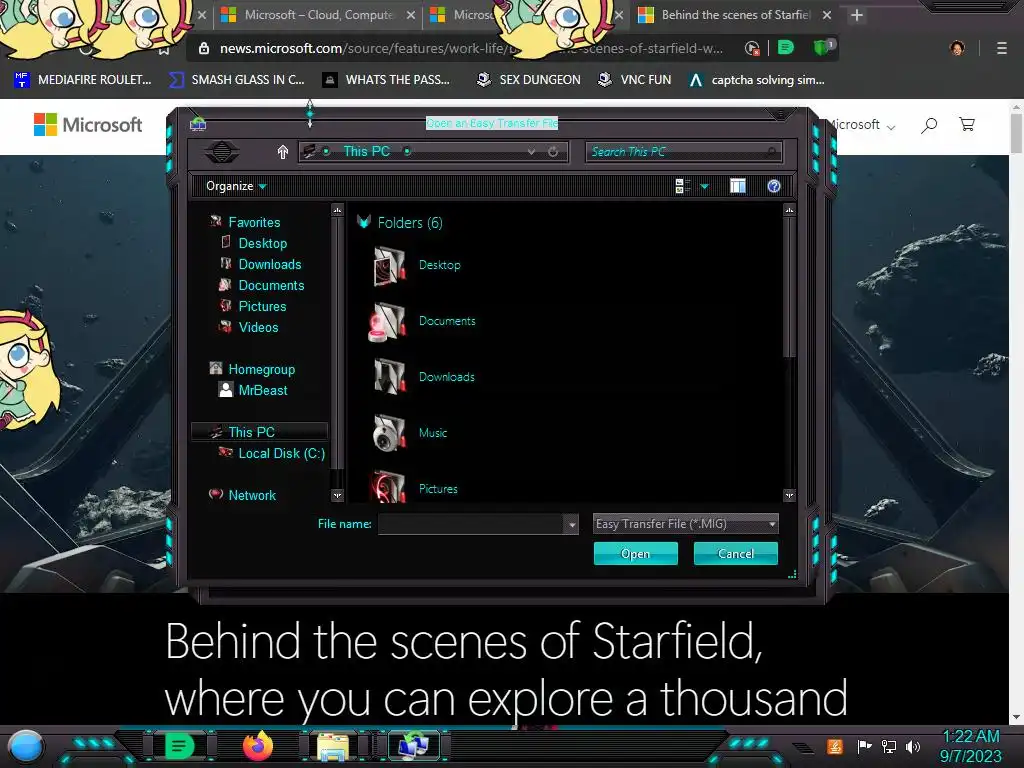Open the browser profile avatar icon
This screenshot has width=1024, height=768.
957,48
